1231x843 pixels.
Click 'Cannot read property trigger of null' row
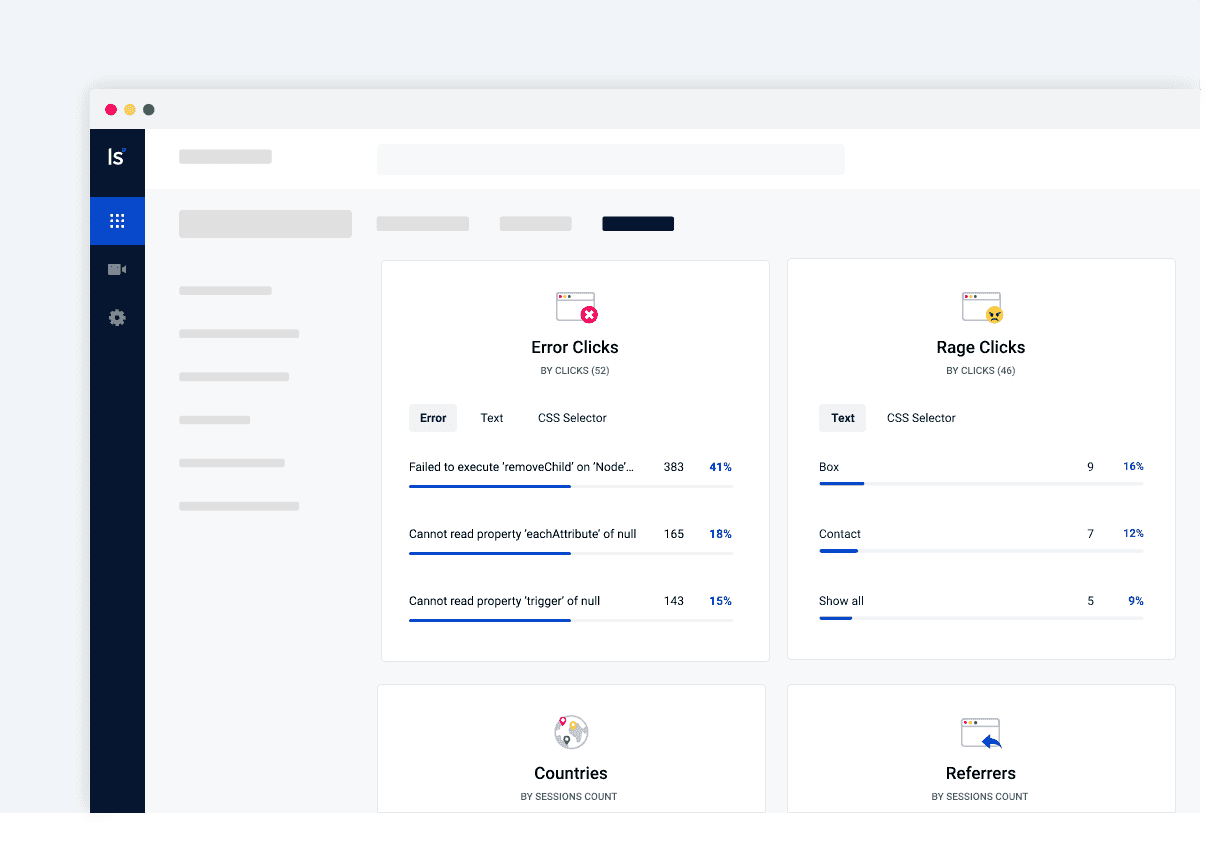(x=571, y=608)
